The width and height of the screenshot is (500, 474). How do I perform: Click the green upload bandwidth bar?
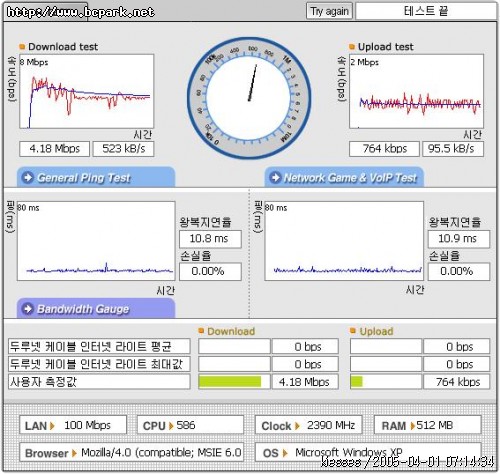tap(356, 382)
